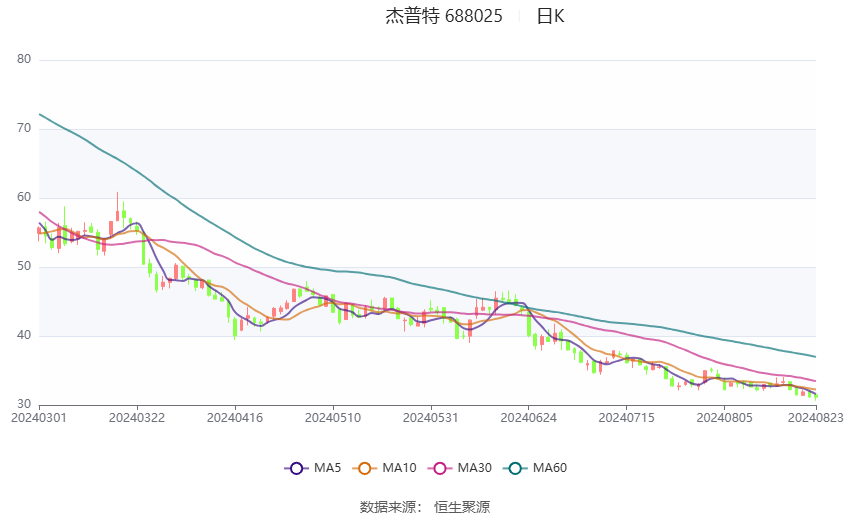Screen dimensions: 850x517
Task: Click the x-axis date label 20240805
Action: coord(724,418)
